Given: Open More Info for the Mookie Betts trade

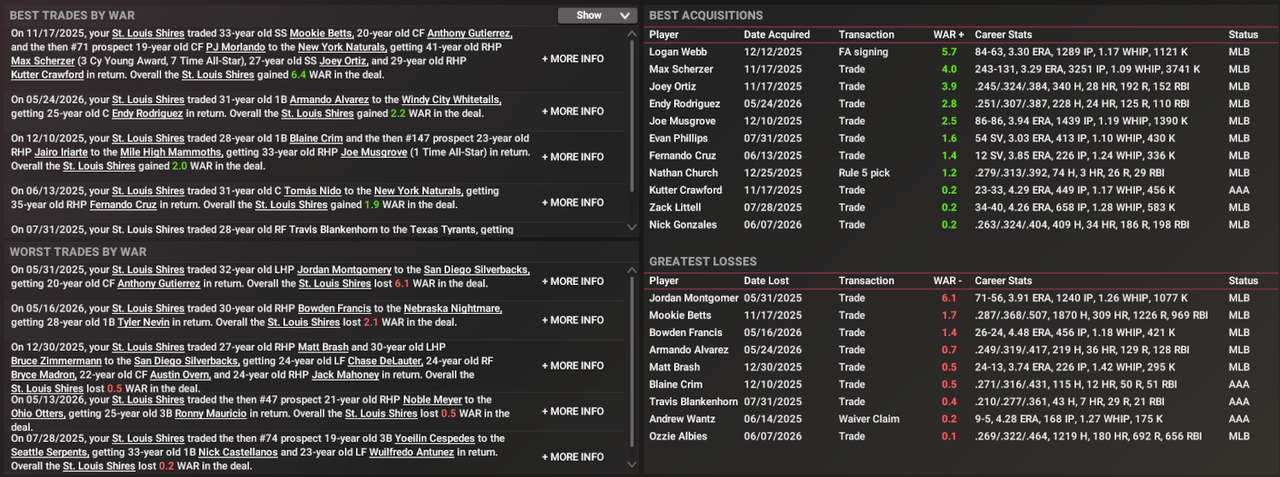Looking at the screenshot, I should click(x=573, y=59).
